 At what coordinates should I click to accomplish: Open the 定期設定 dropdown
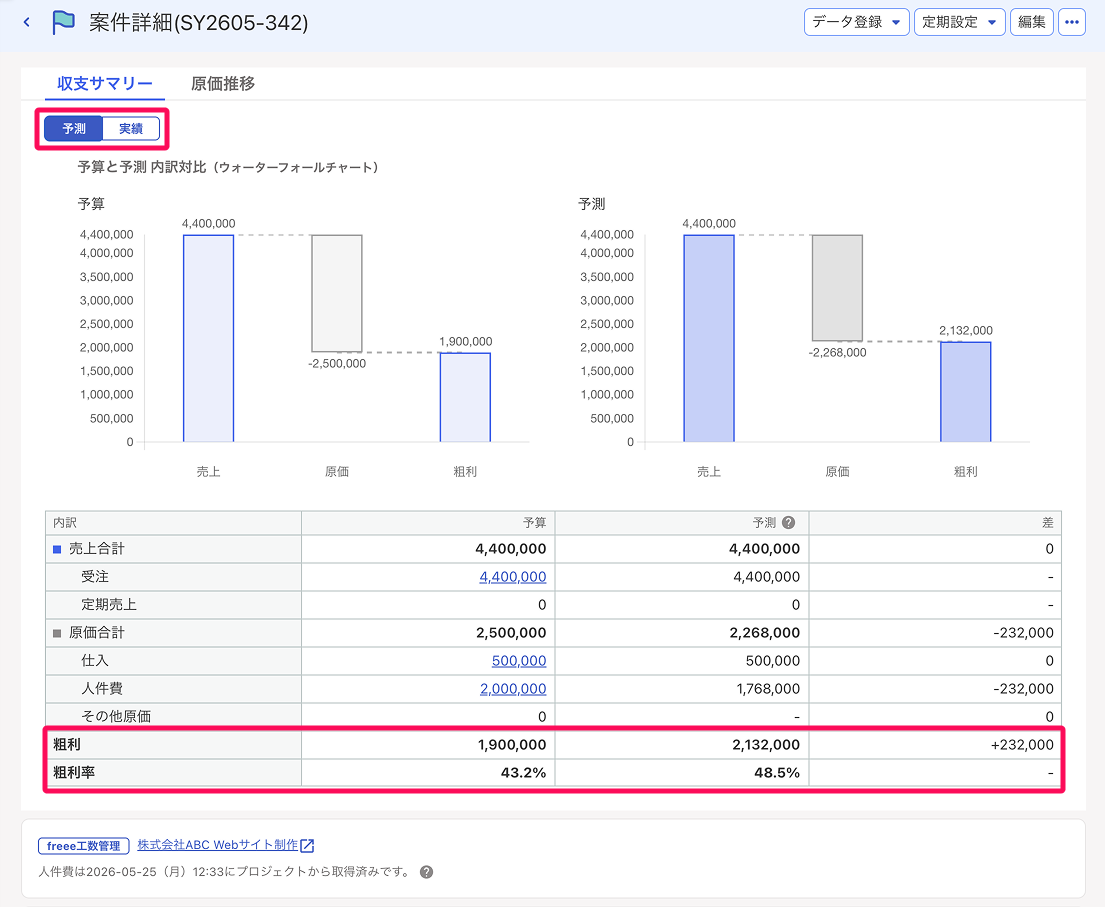(959, 22)
